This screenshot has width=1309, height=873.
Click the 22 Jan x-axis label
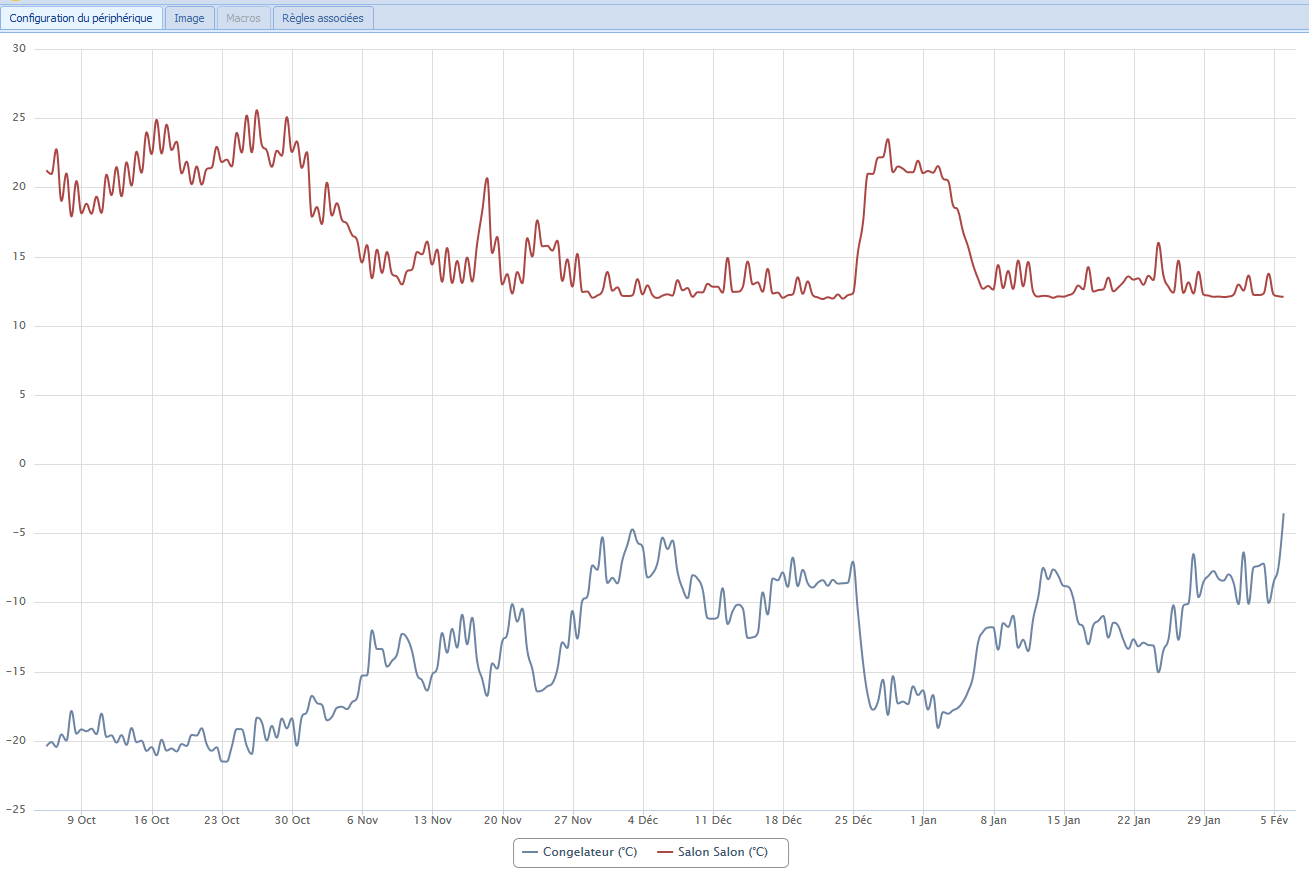(x=1134, y=820)
